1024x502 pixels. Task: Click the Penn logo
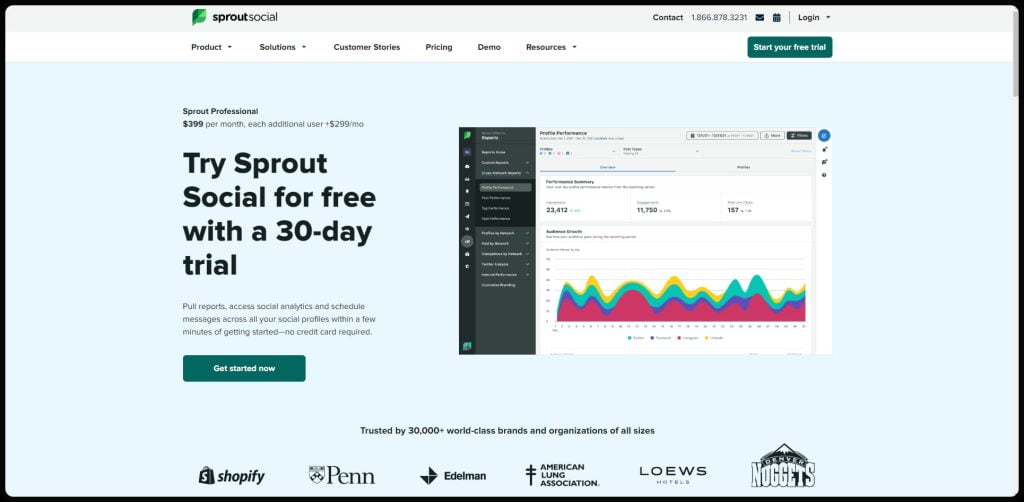(x=342, y=475)
